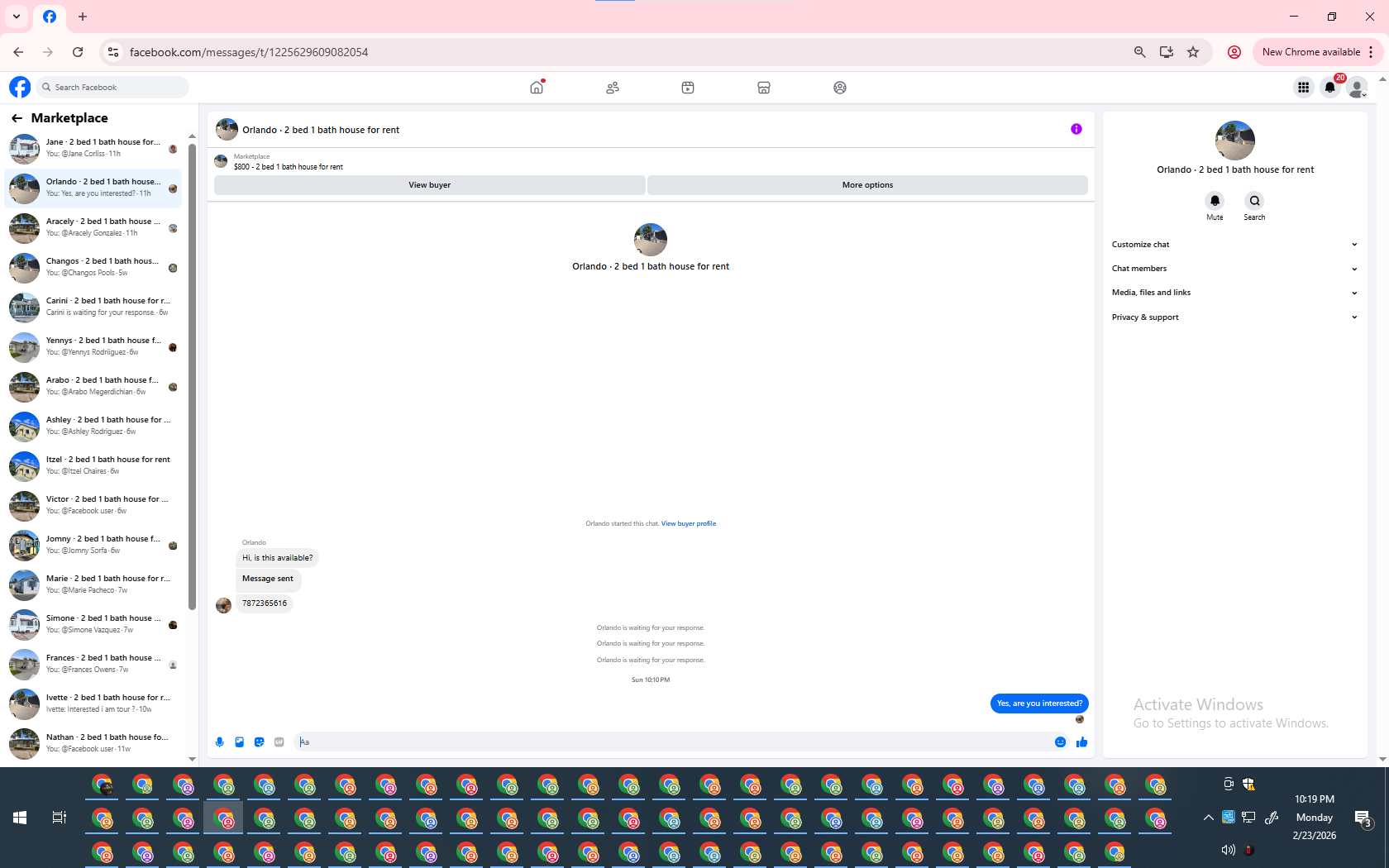Open browser tab search dropdown arrow

(17, 17)
